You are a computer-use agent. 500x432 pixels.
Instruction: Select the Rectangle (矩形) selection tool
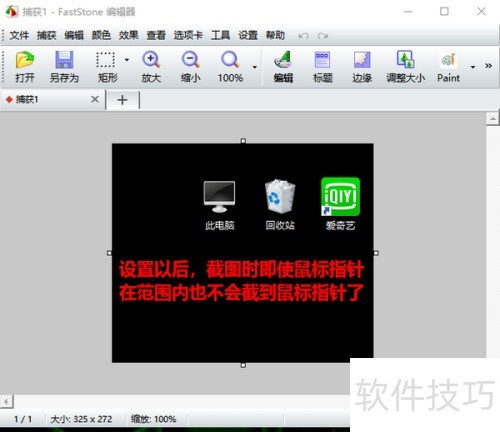pyautogui.click(x=106, y=60)
